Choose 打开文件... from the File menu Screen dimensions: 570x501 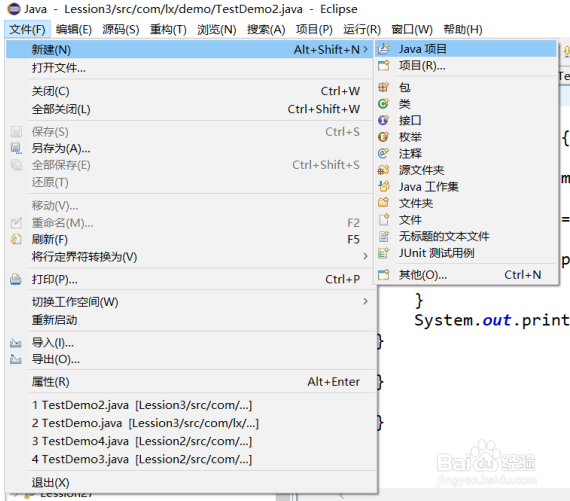point(190,68)
